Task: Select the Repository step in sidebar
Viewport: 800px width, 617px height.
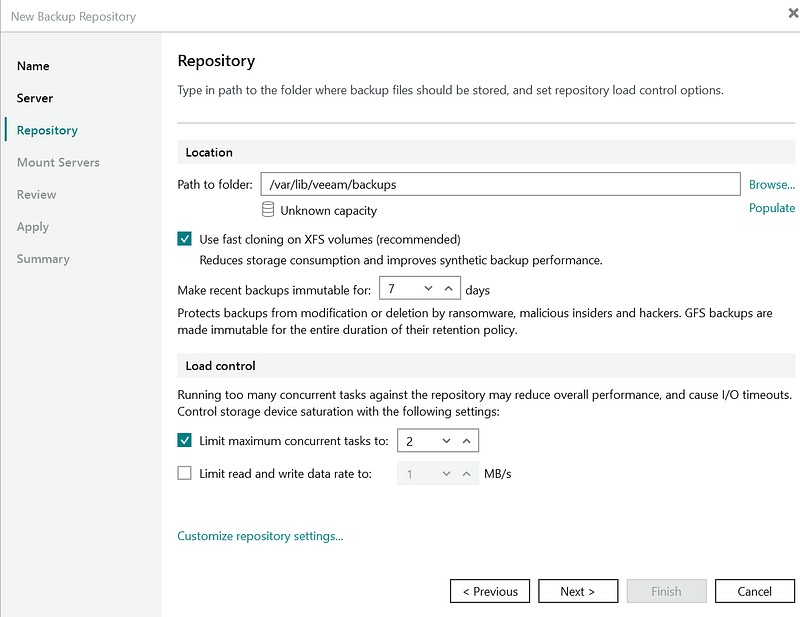Action: [x=47, y=130]
